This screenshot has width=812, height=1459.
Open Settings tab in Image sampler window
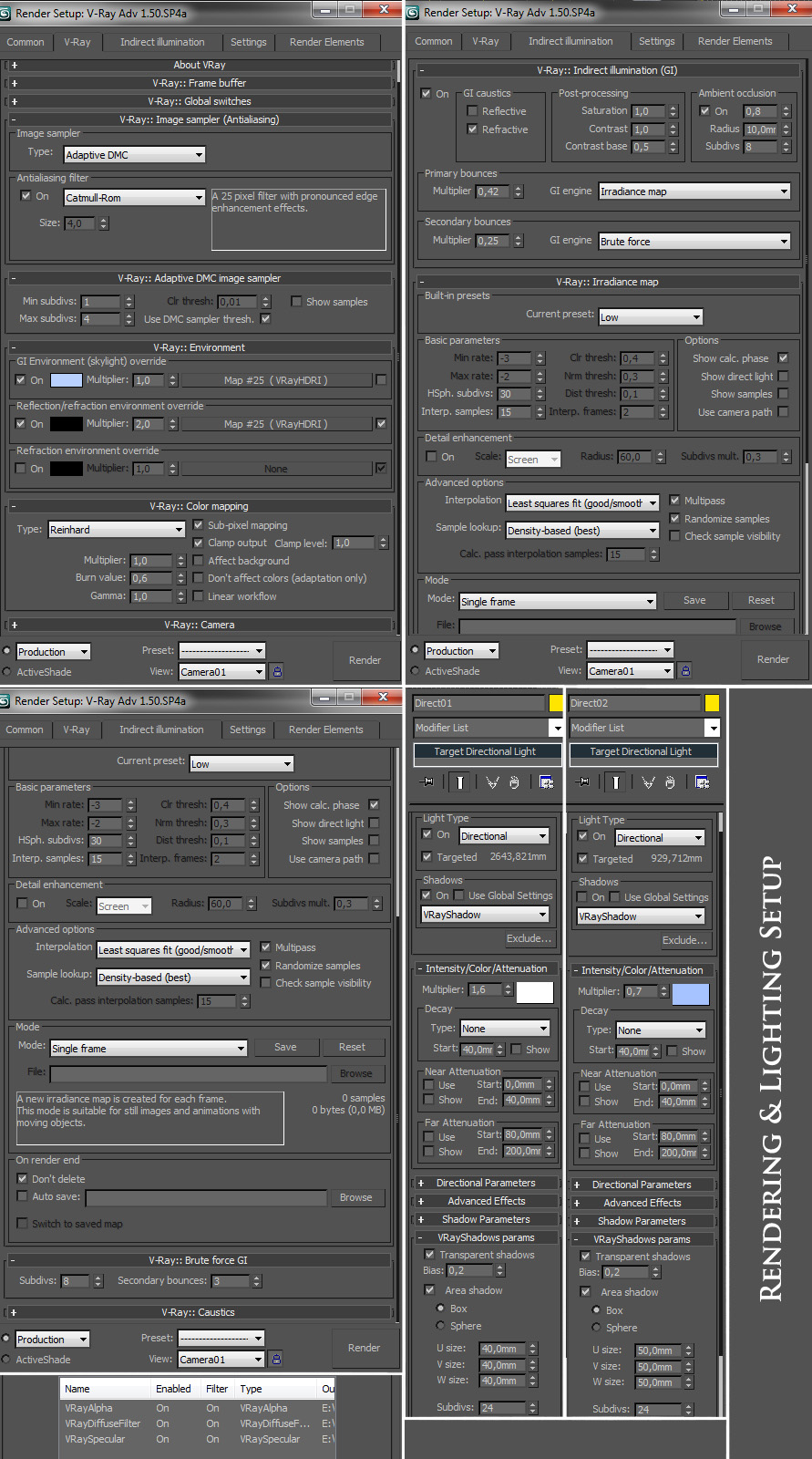pyautogui.click(x=249, y=42)
